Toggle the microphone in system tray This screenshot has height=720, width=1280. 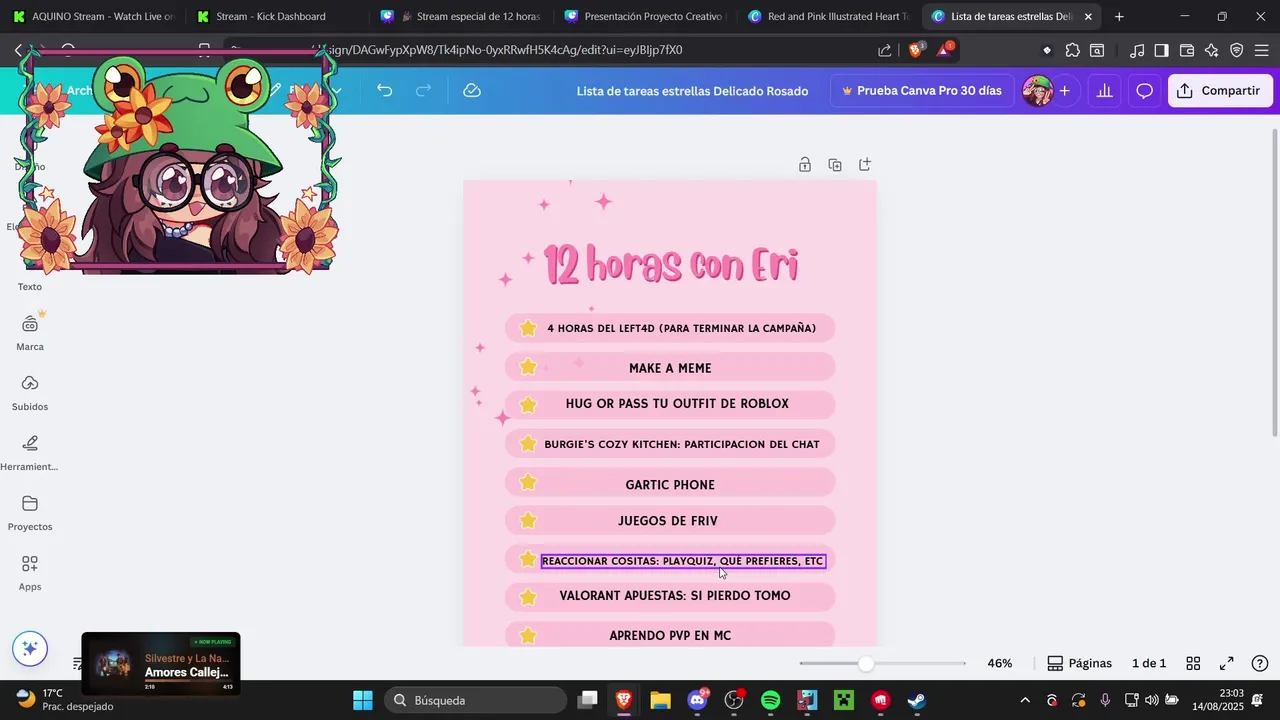point(1105,700)
